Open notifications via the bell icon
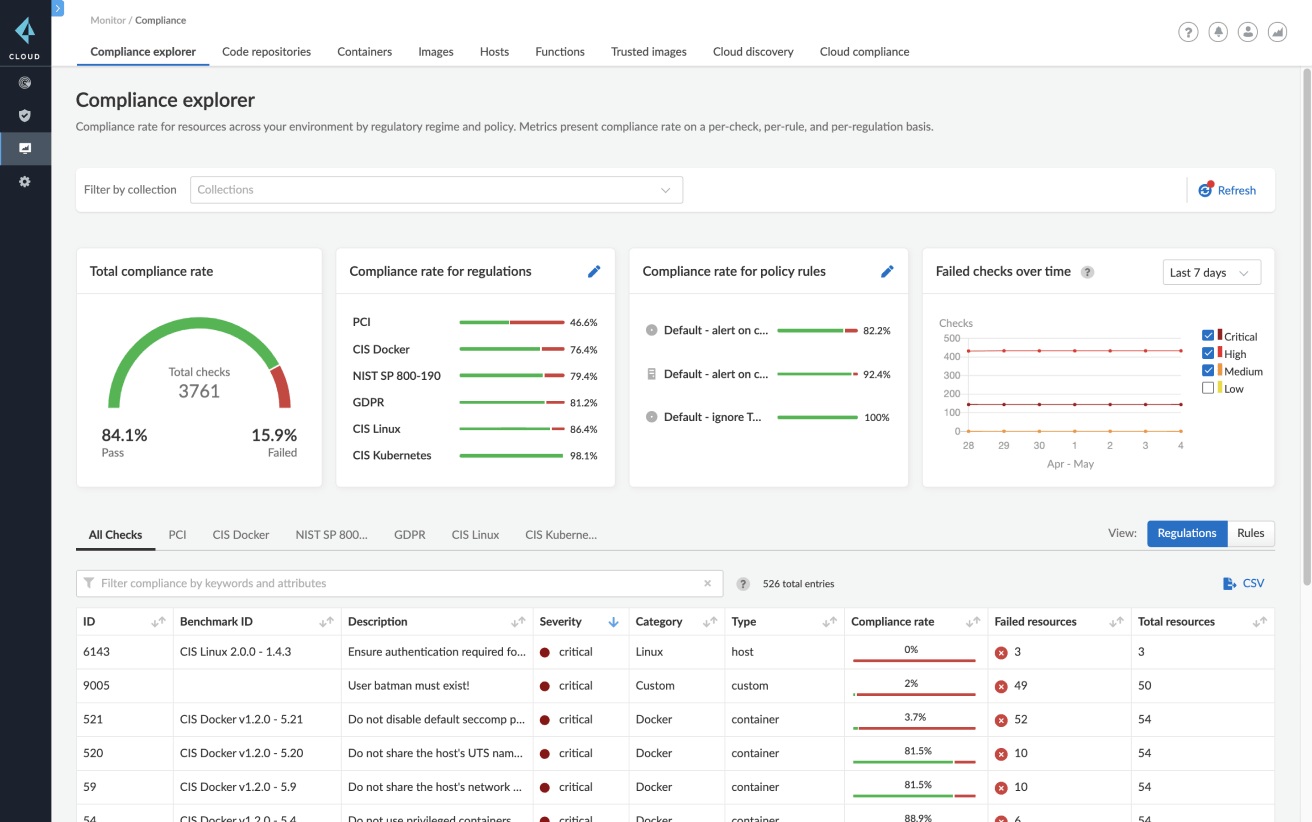 click(1217, 31)
